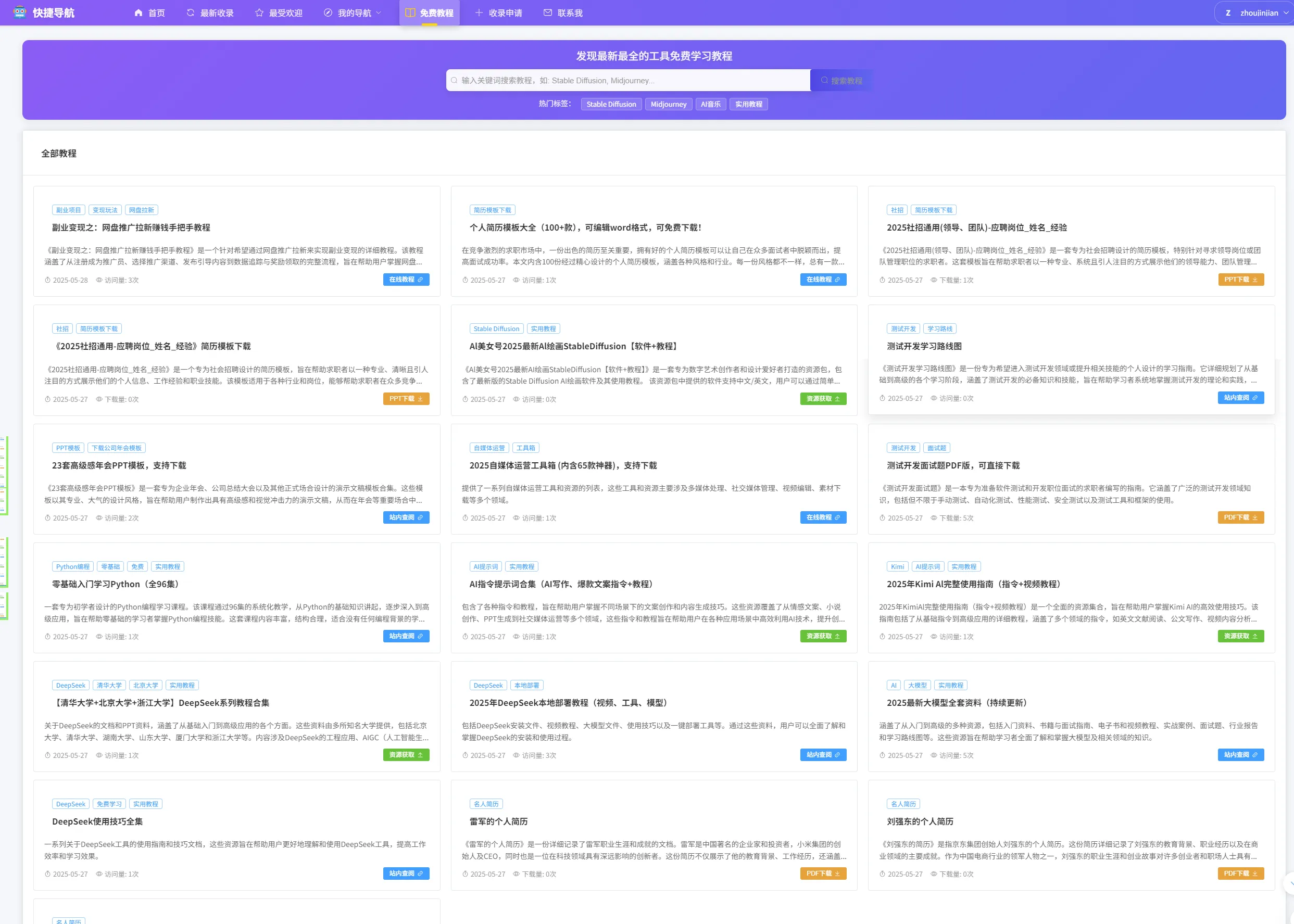Click the magnifier icon in search field
Viewport: 1294px width, 924px height.
[x=454, y=80]
